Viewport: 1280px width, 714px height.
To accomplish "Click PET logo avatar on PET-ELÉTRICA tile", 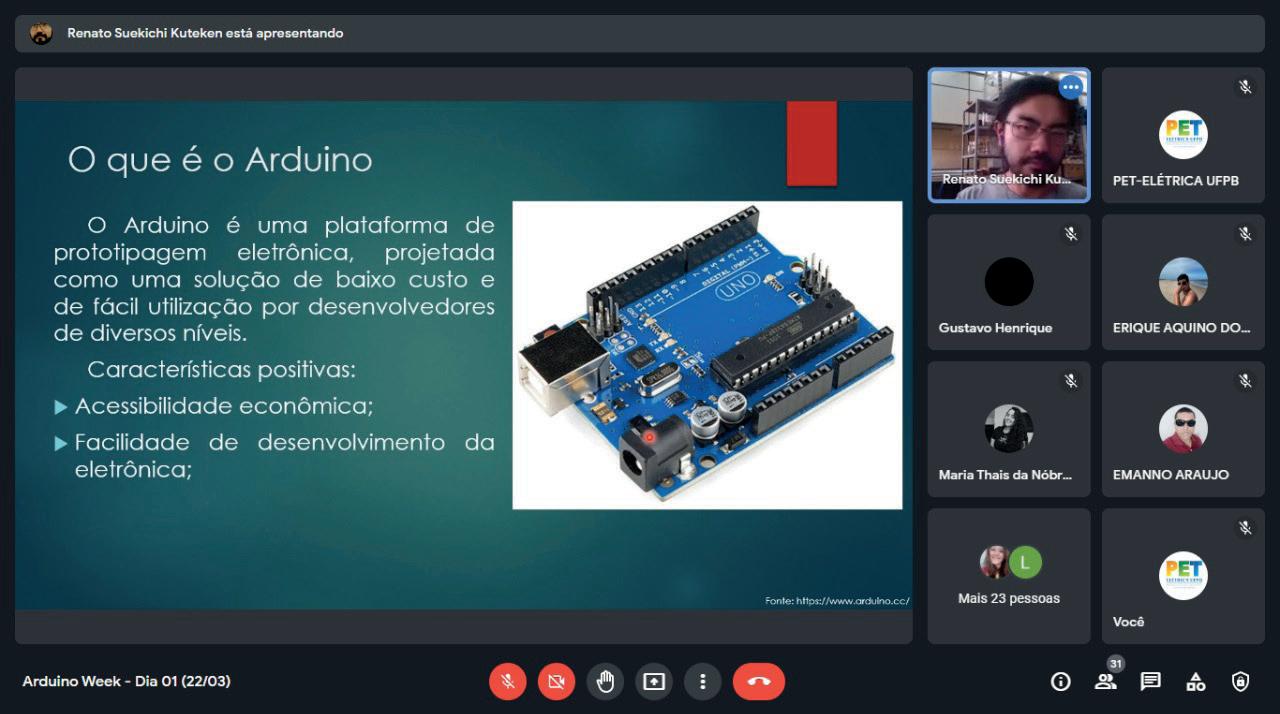I will [x=1183, y=135].
